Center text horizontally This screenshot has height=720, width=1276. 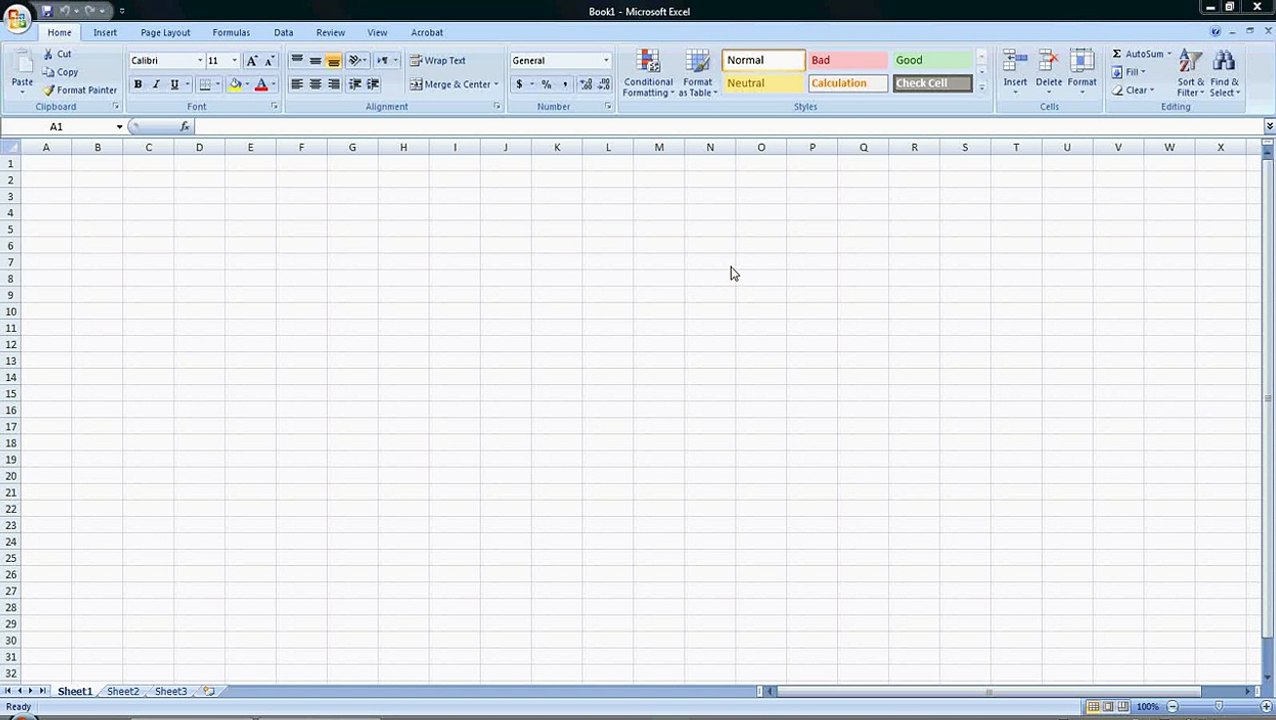point(315,85)
